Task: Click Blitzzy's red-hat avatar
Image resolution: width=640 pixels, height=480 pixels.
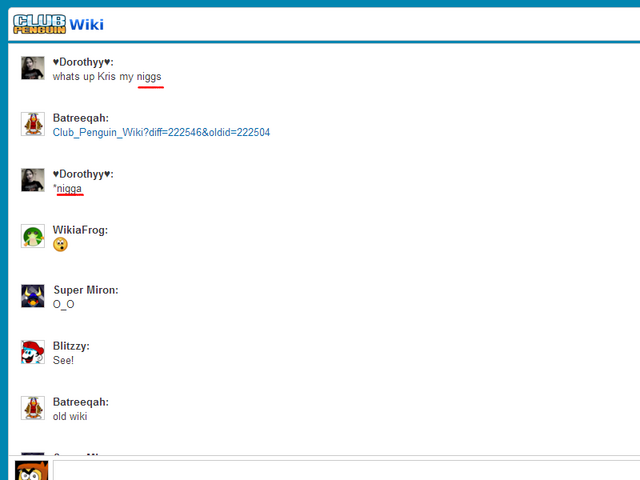Action: pos(33,352)
